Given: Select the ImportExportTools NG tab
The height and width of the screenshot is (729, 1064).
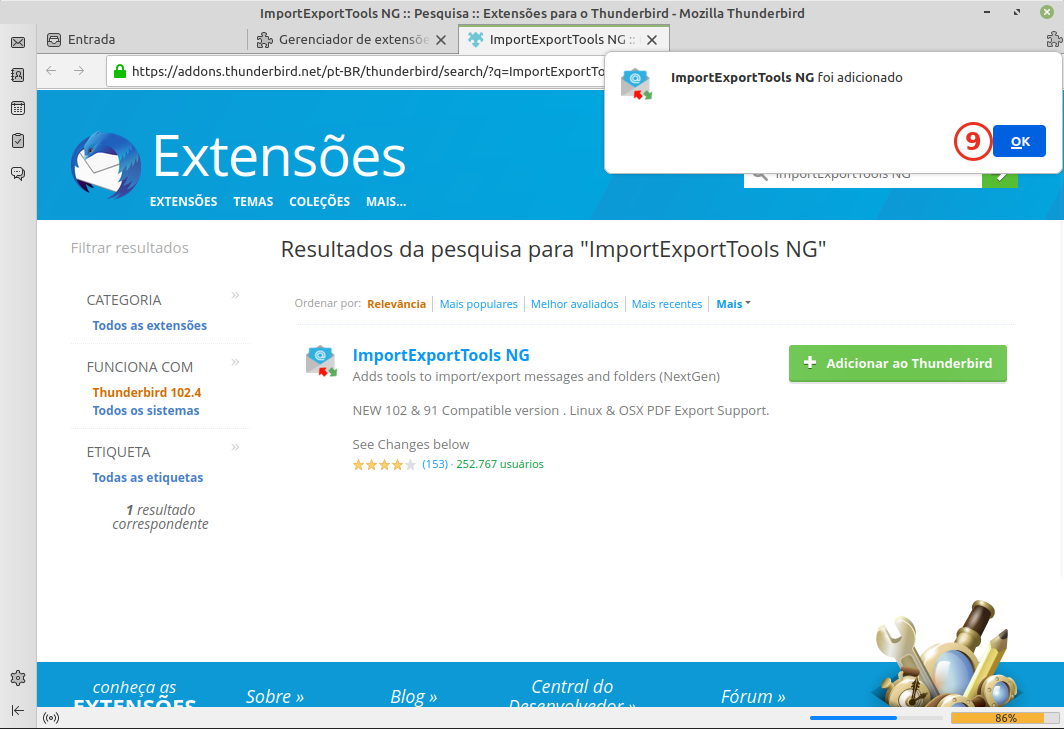Looking at the screenshot, I should click(x=564, y=39).
